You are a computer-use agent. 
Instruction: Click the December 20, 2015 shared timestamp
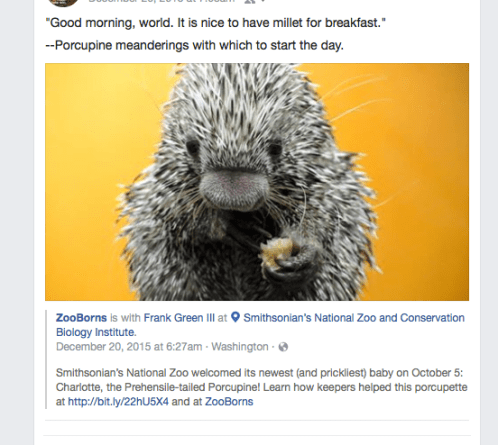129,347
